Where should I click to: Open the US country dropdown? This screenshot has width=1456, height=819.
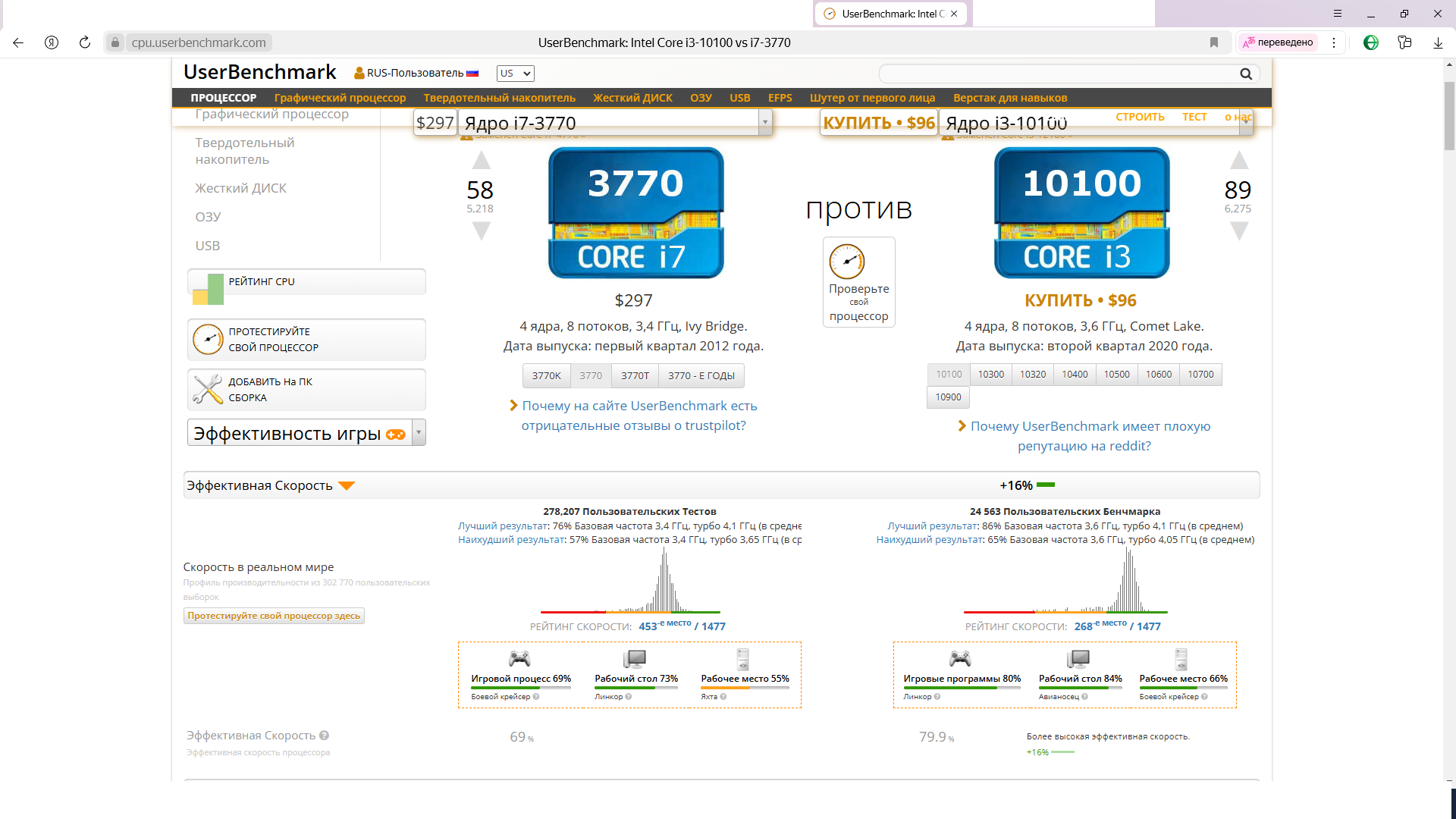[x=516, y=74]
